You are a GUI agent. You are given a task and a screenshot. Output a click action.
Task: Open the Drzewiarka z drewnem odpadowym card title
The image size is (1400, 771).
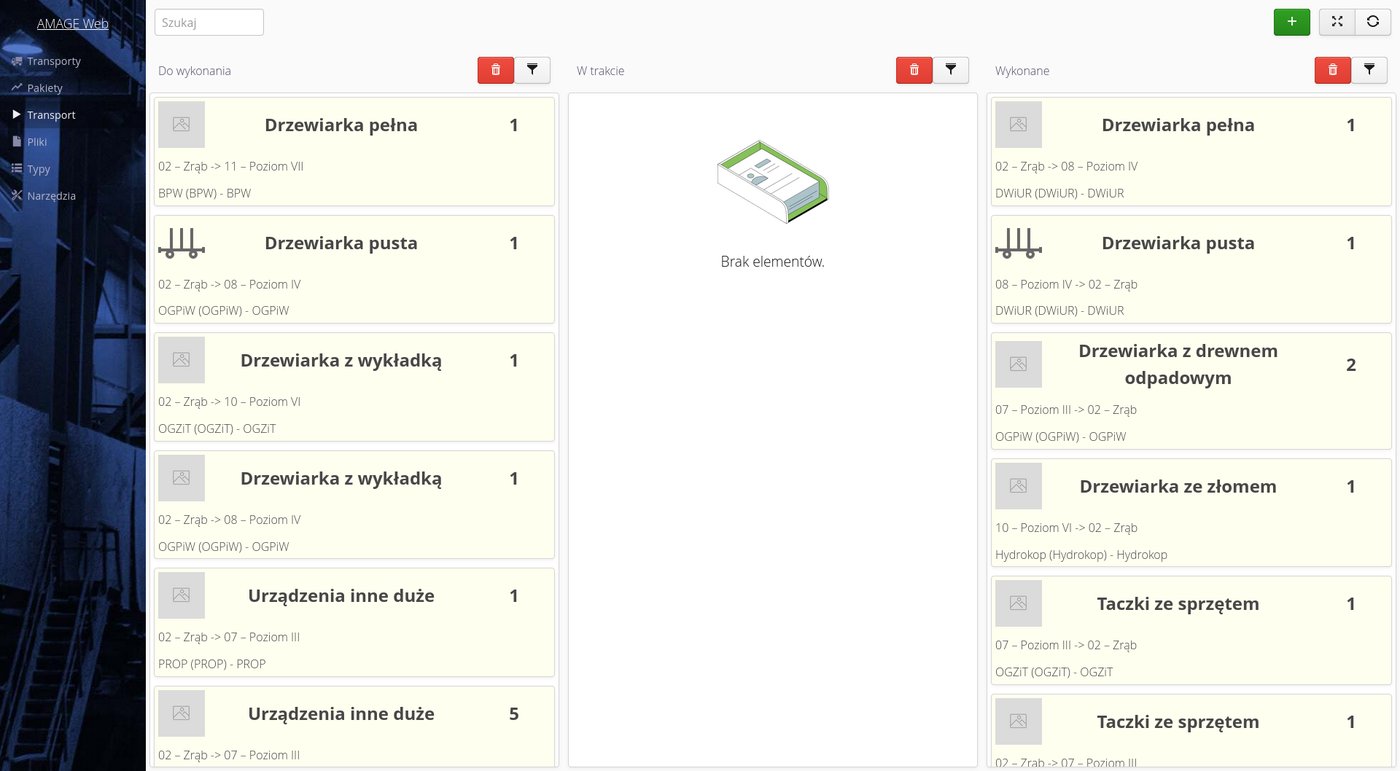1178,364
